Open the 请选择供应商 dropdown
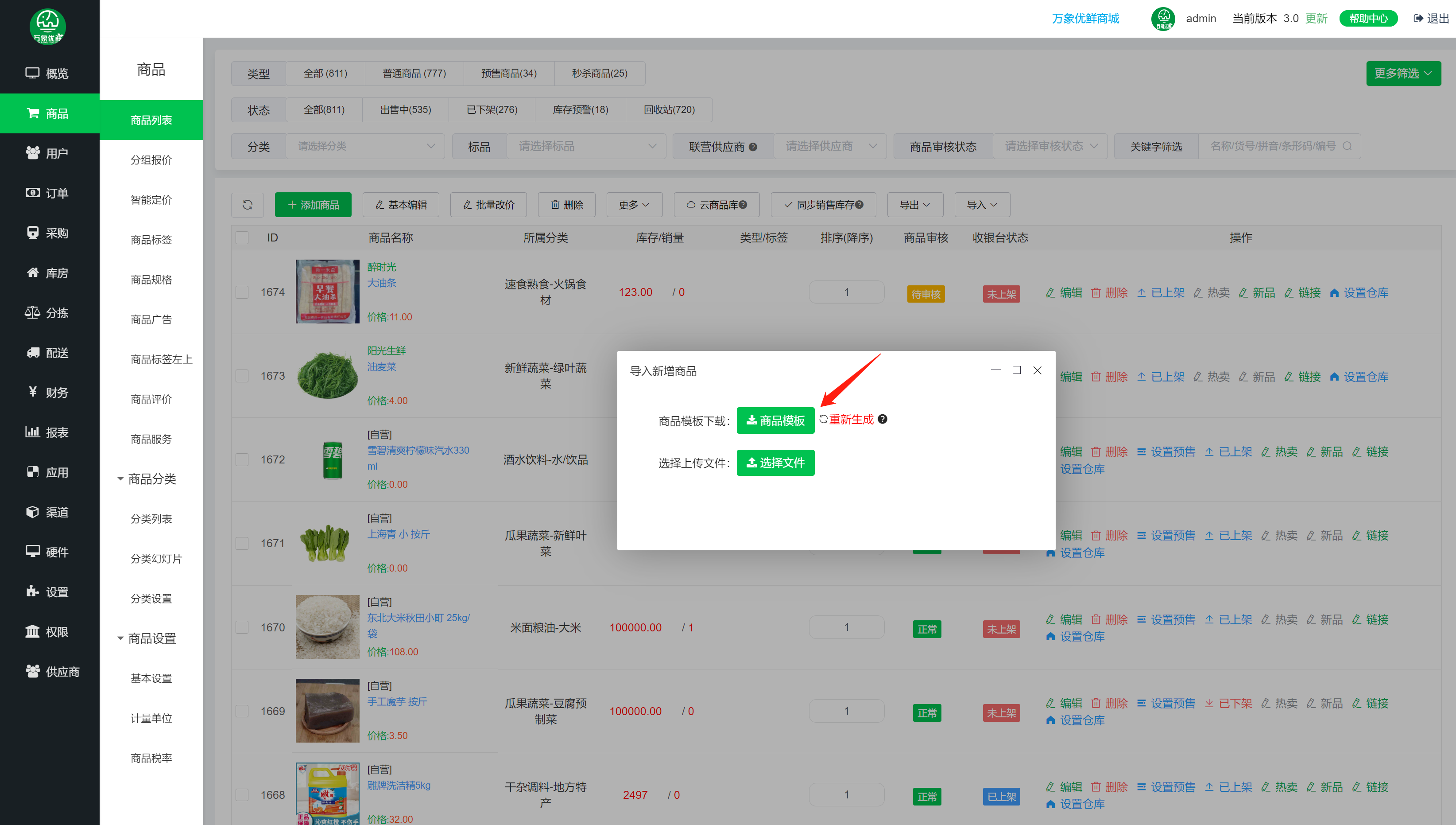 [x=830, y=146]
